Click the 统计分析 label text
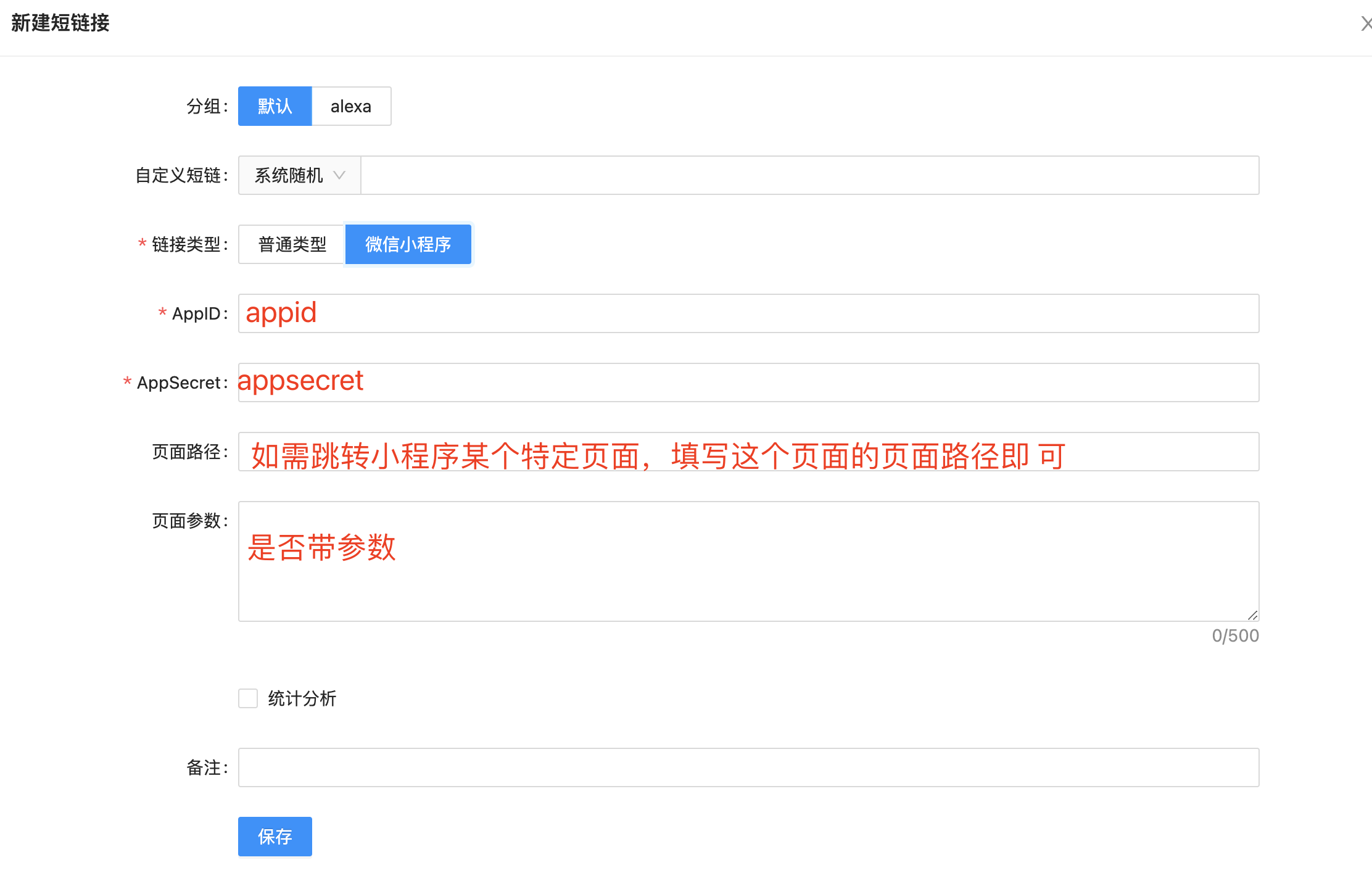This screenshot has width=1372, height=881. tap(302, 698)
